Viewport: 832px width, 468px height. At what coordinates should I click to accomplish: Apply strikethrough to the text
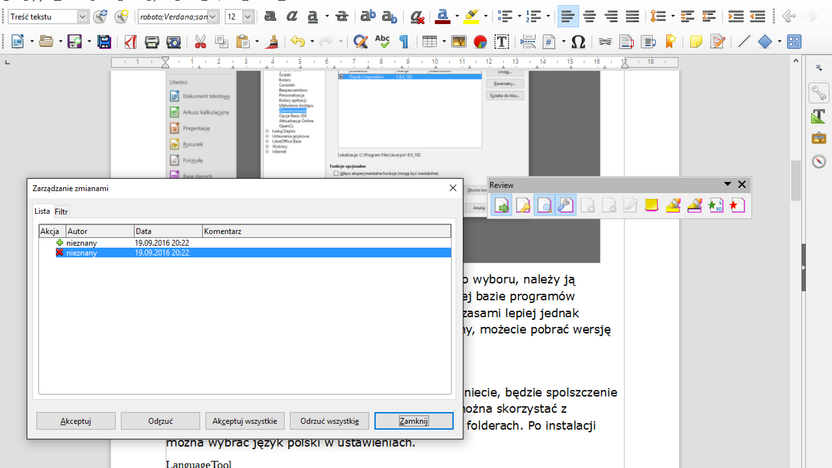tap(342, 16)
